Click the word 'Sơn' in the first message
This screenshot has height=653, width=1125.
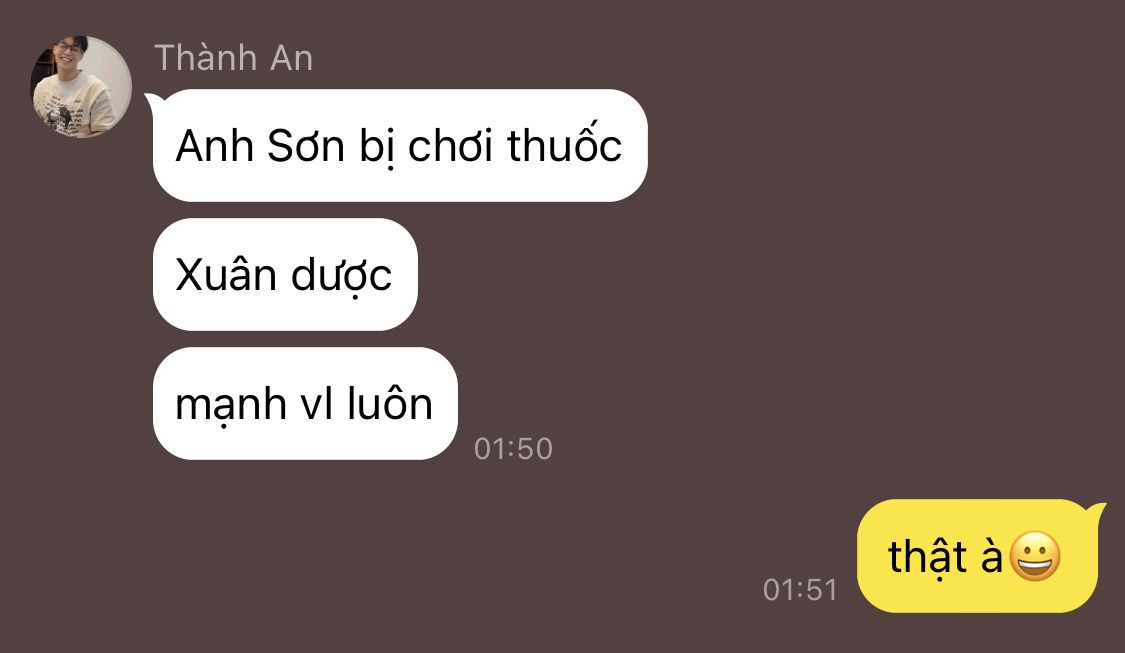pos(306,146)
